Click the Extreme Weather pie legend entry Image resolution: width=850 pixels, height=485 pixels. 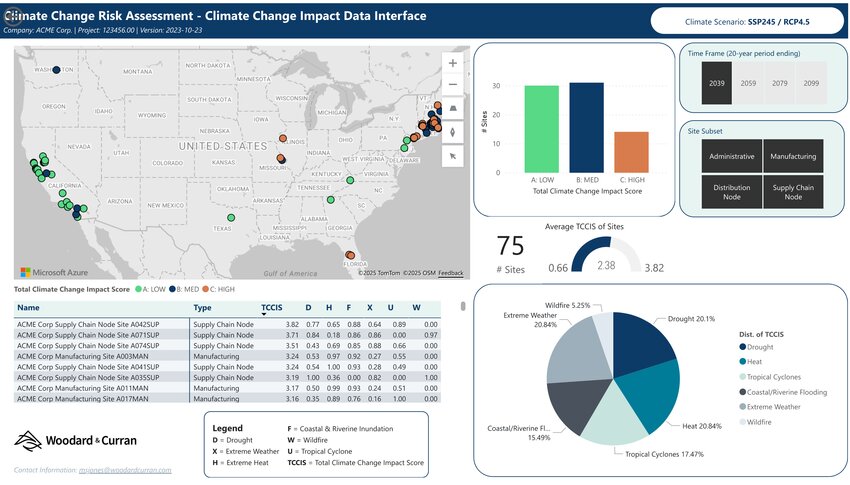(x=770, y=406)
